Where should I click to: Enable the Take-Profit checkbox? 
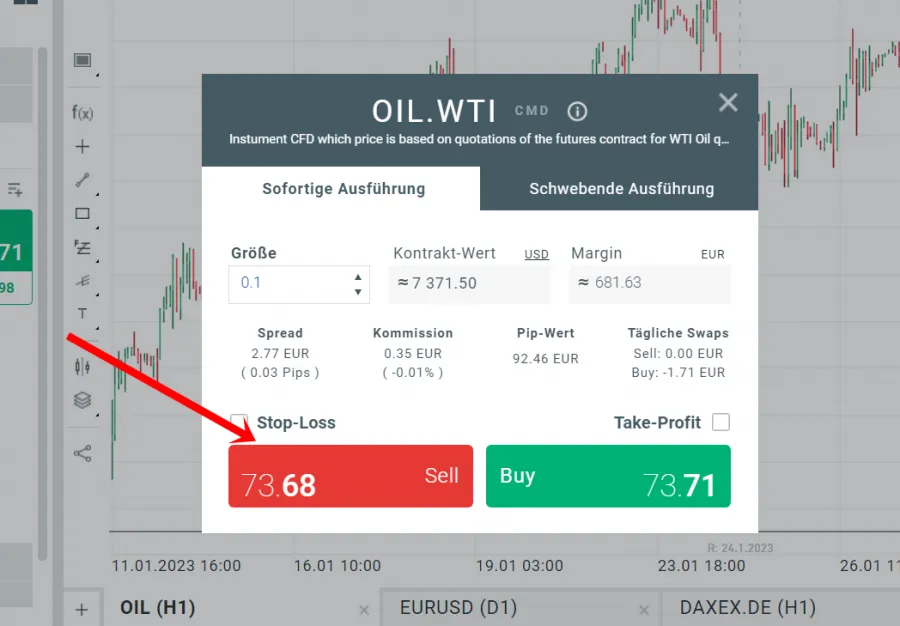click(x=721, y=422)
